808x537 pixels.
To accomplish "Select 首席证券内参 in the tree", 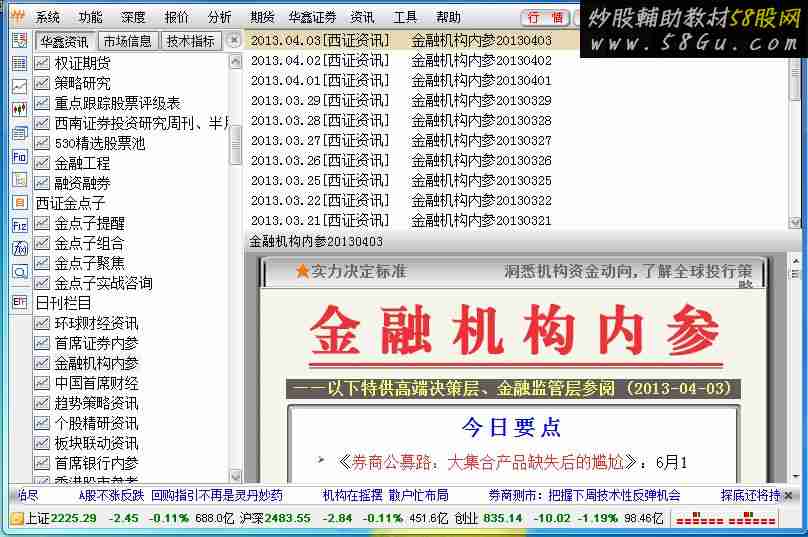I will tap(97, 344).
